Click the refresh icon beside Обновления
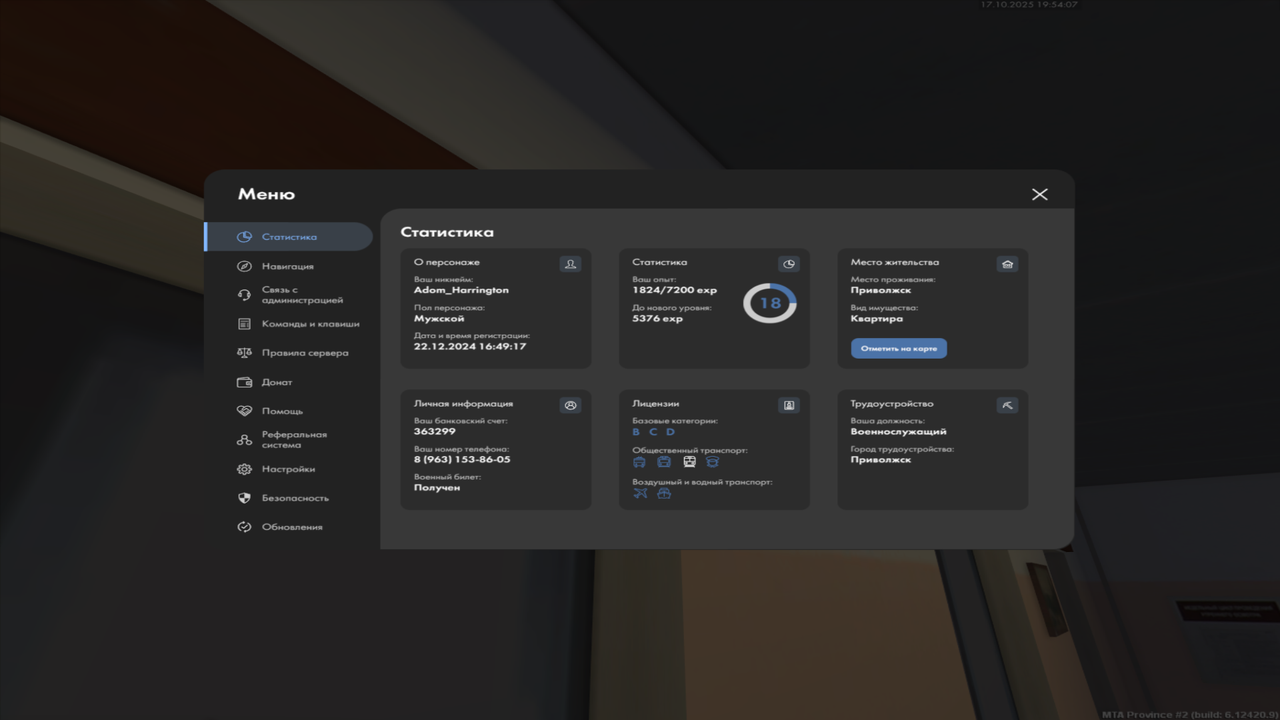Viewport: 1280px width, 720px height. click(244, 527)
